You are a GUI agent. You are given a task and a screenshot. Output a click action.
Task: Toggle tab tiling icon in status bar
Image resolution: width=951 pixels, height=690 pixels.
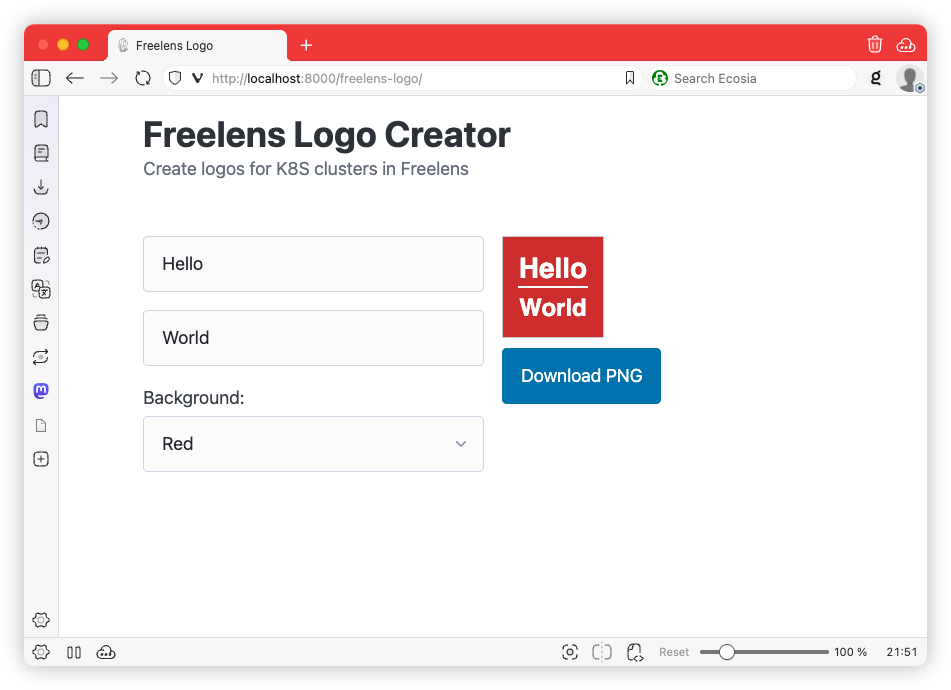click(74, 652)
